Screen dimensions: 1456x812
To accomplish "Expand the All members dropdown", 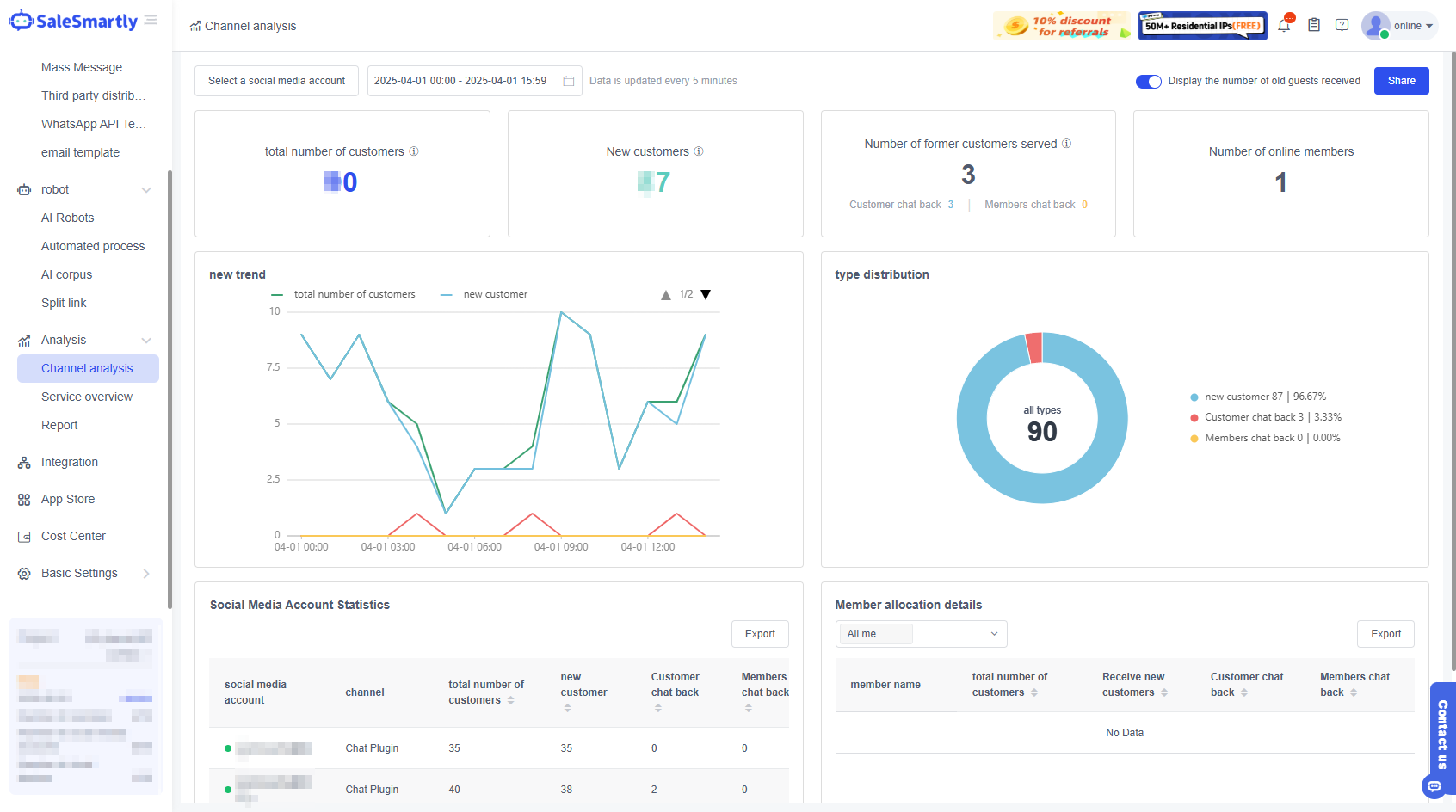I will pyautogui.click(x=921, y=634).
